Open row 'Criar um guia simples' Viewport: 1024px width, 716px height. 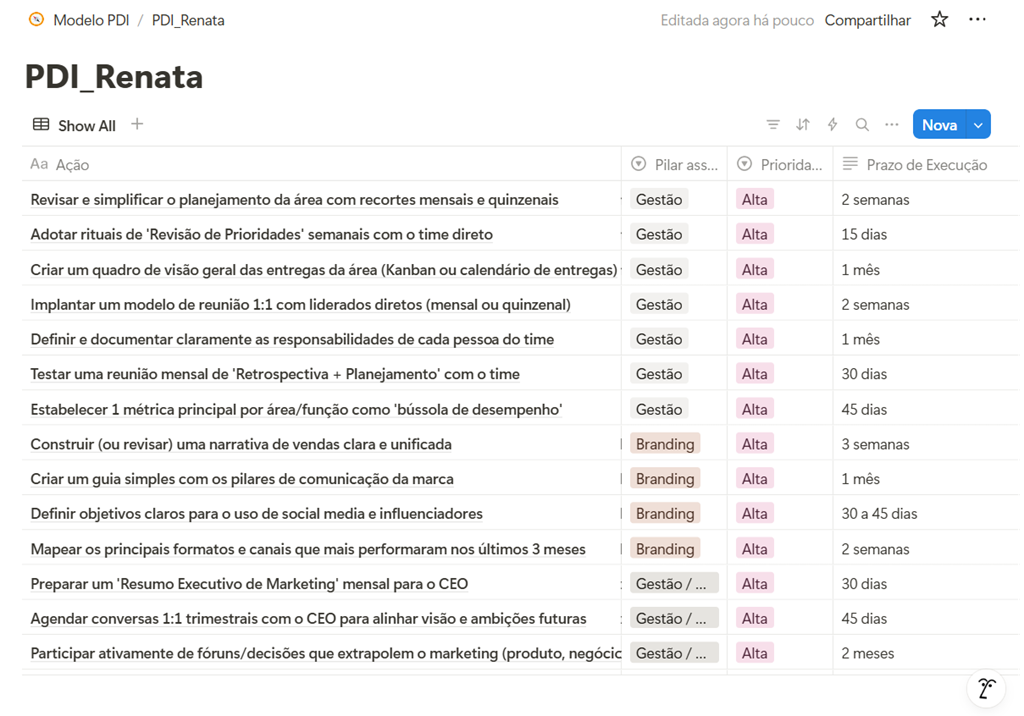coord(242,478)
